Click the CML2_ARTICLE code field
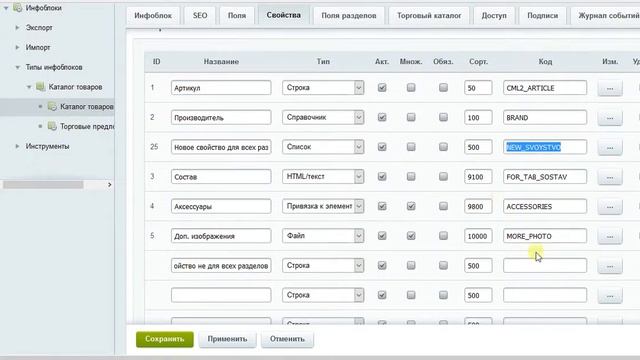 coord(545,88)
